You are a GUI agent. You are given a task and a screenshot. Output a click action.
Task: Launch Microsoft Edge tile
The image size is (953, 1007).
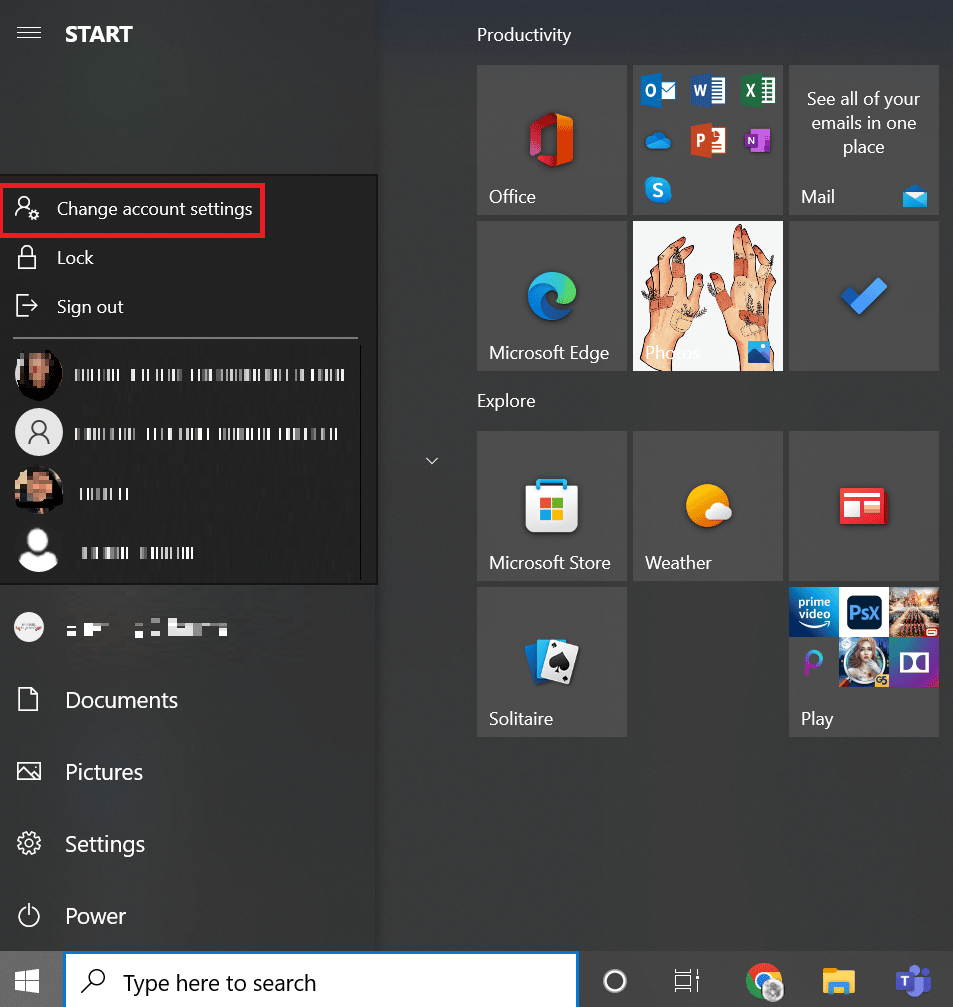[x=552, y=296]
